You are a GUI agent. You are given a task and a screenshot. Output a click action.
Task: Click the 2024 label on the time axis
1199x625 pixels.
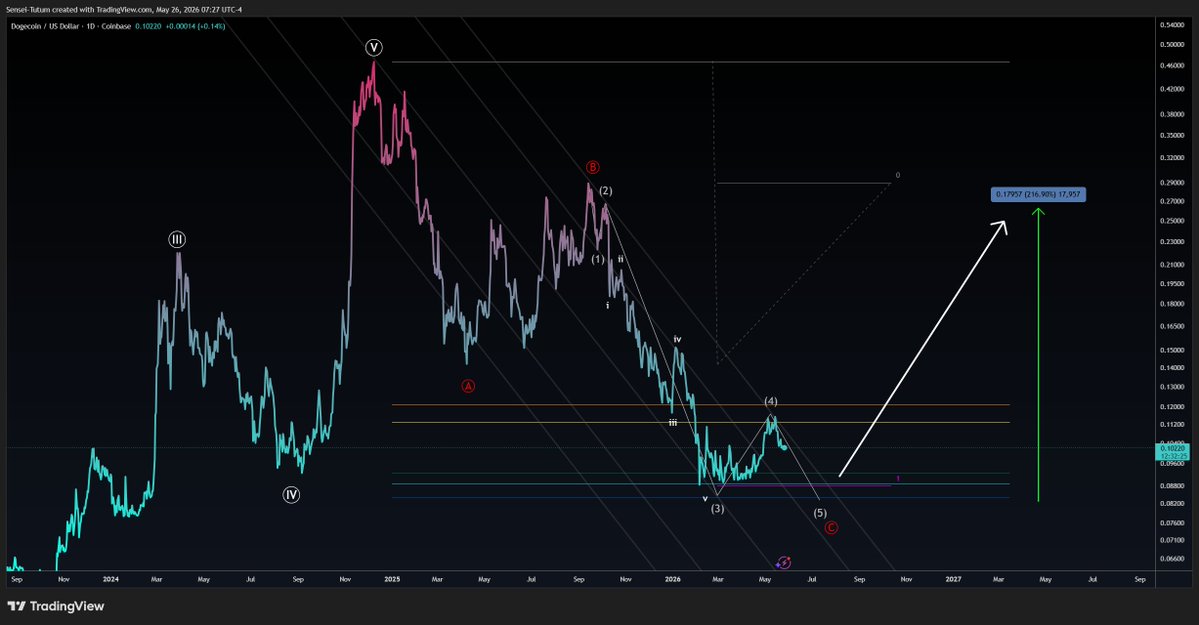click(111, 579)
